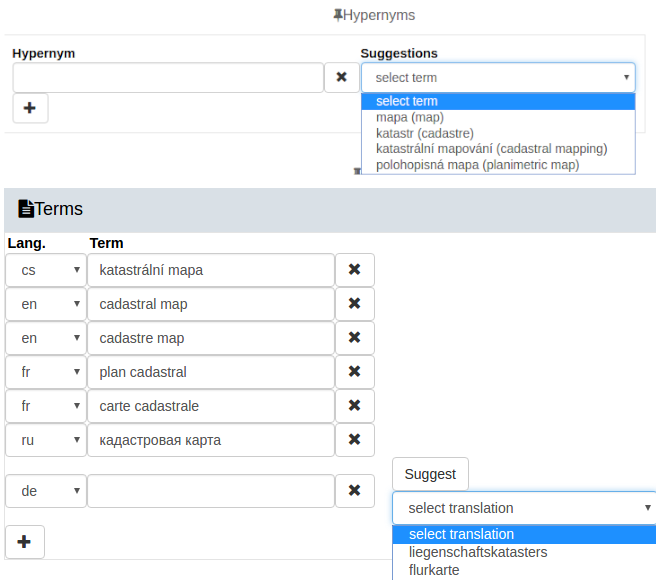Remove the hypernym entry with X icon

point(341,77)
